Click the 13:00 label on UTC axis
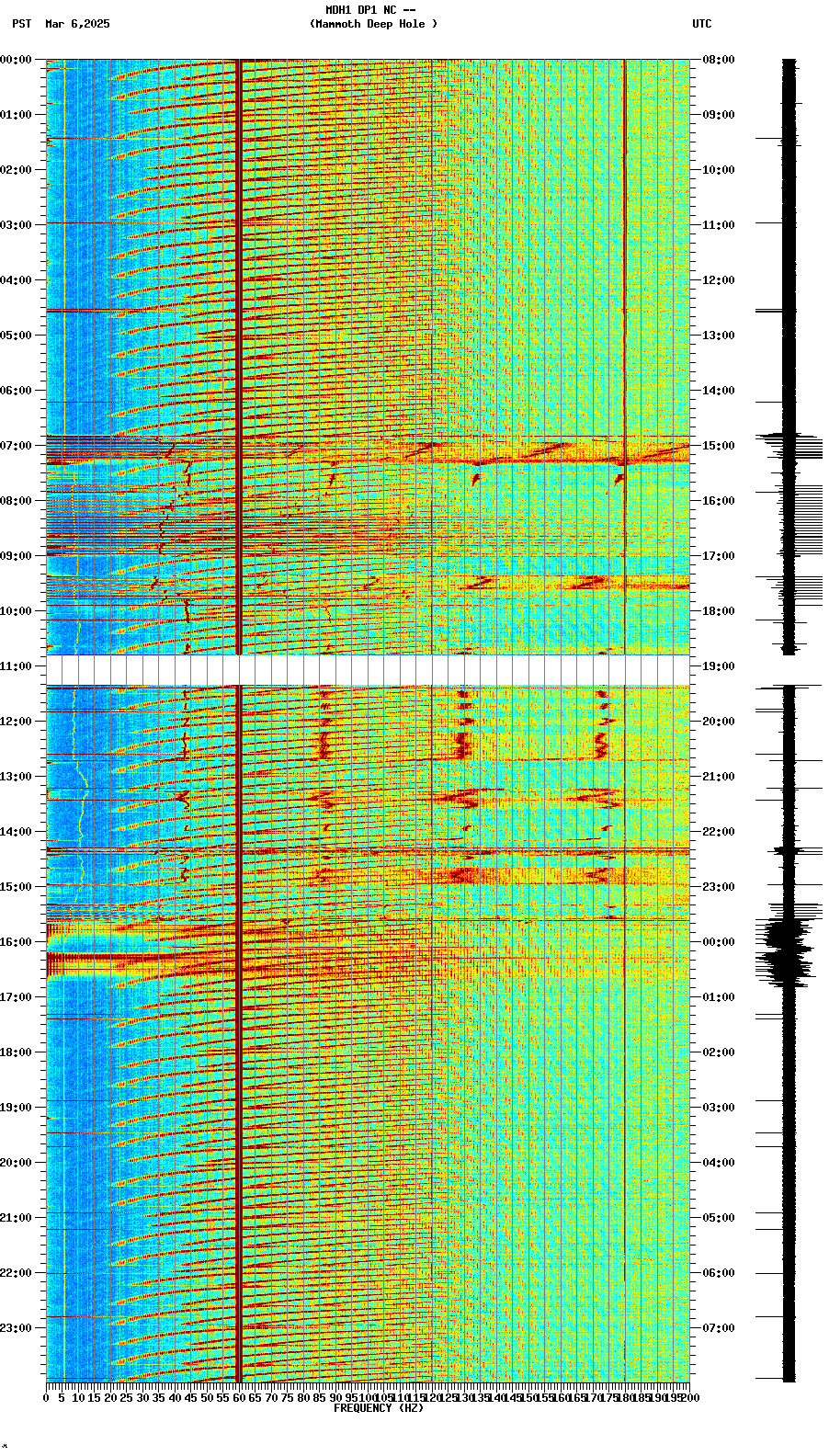829x1456 pixels. [x=719, y=336]
